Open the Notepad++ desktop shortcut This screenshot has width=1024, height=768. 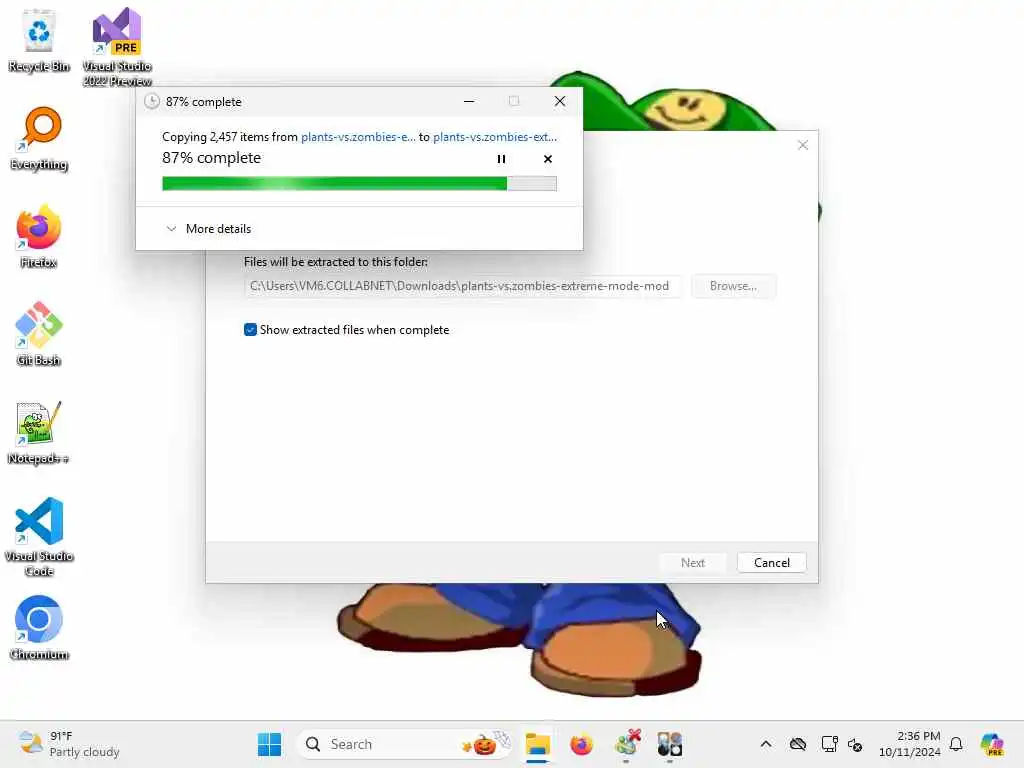pyautogui.click(x=39, y=432)
